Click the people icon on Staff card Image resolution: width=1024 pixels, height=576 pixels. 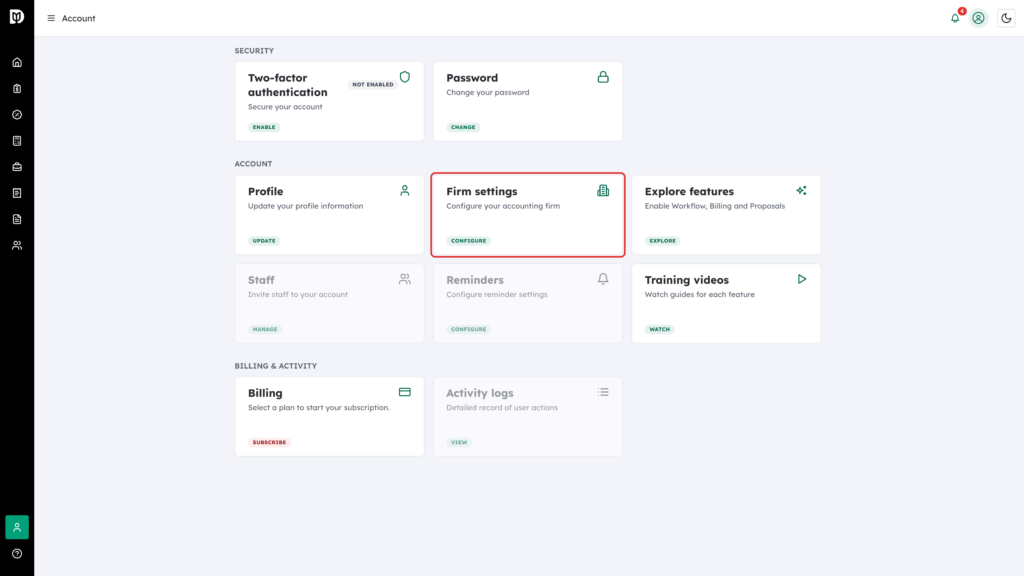point(405,279)
